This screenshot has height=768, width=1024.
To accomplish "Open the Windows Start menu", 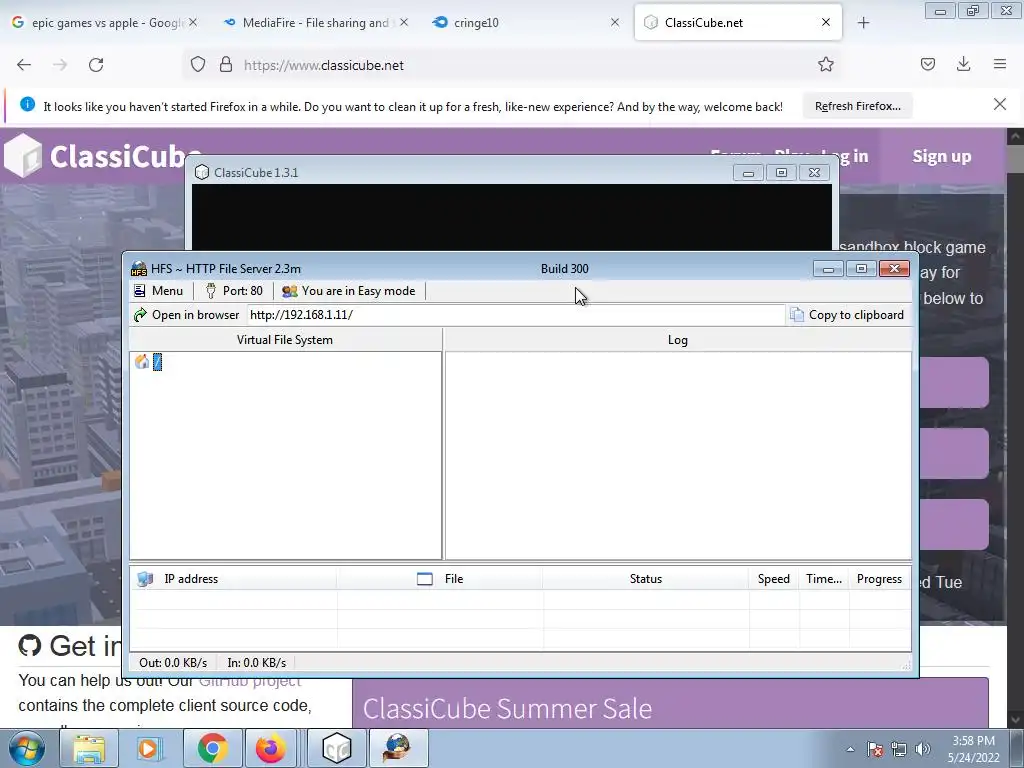I will (26, 748).
